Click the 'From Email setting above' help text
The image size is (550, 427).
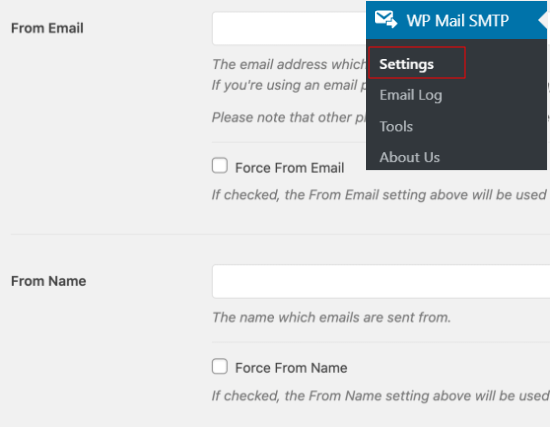tap(381, 195)
